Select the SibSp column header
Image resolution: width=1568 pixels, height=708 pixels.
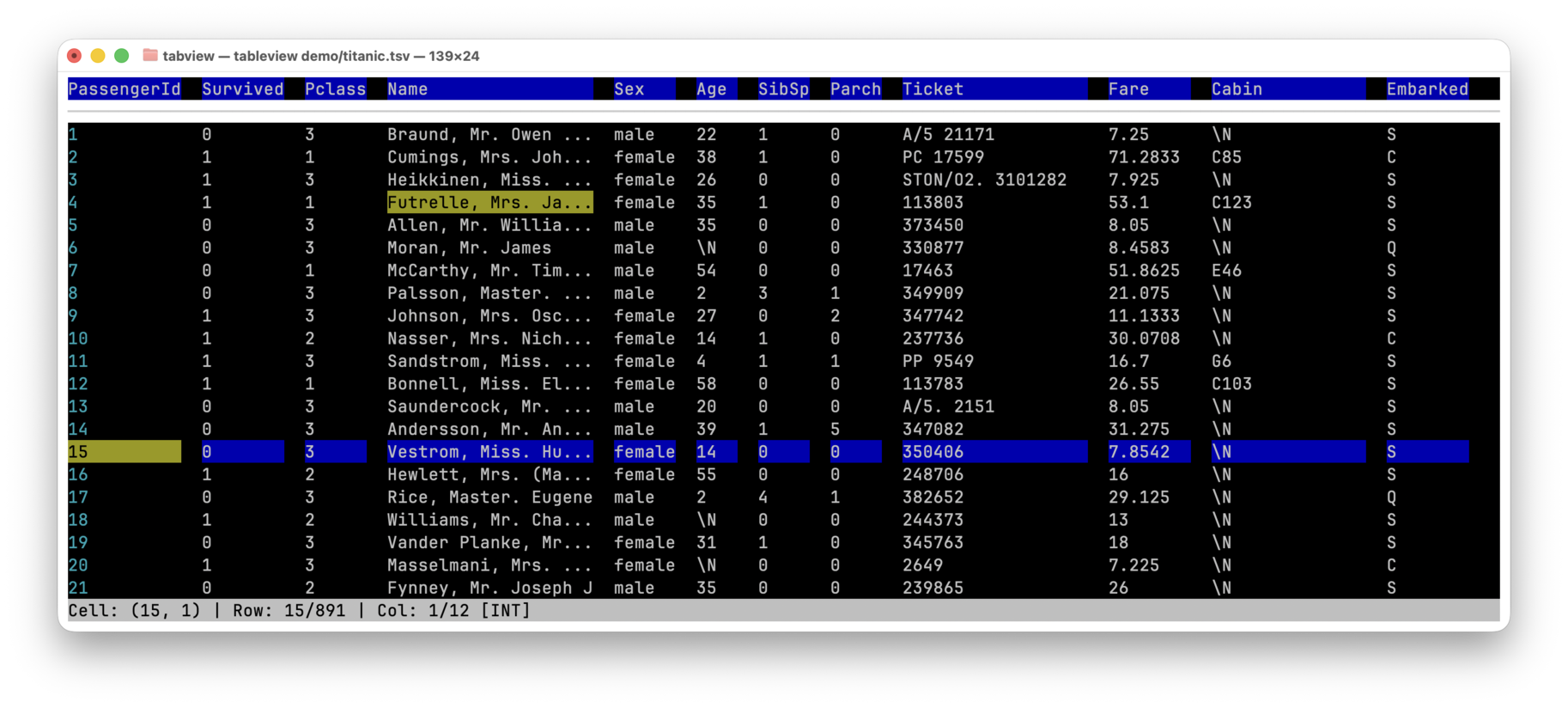pos(783,88)
